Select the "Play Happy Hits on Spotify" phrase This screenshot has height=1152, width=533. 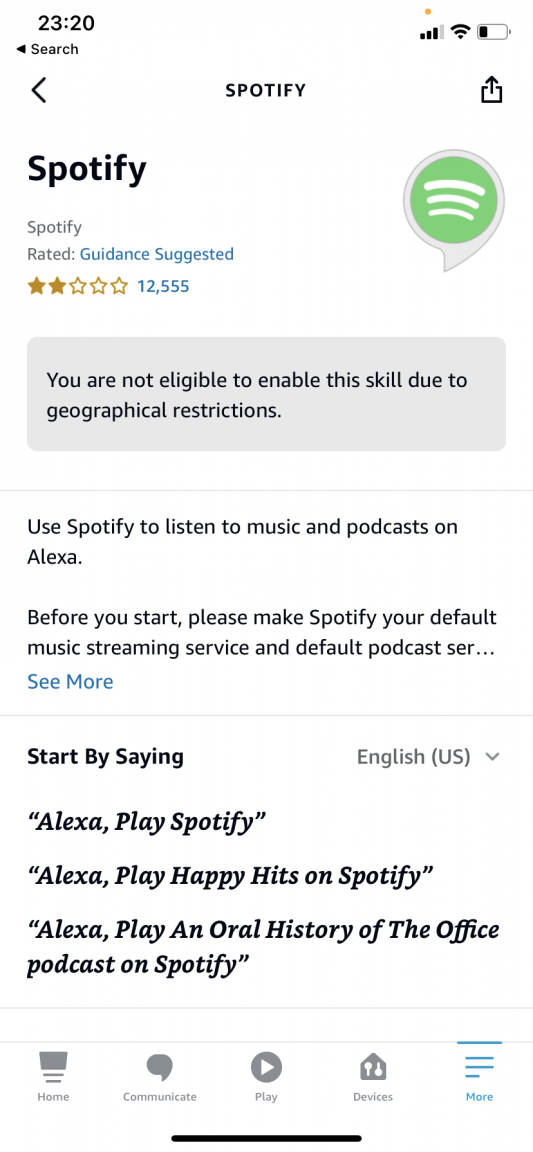click(230, 875)
